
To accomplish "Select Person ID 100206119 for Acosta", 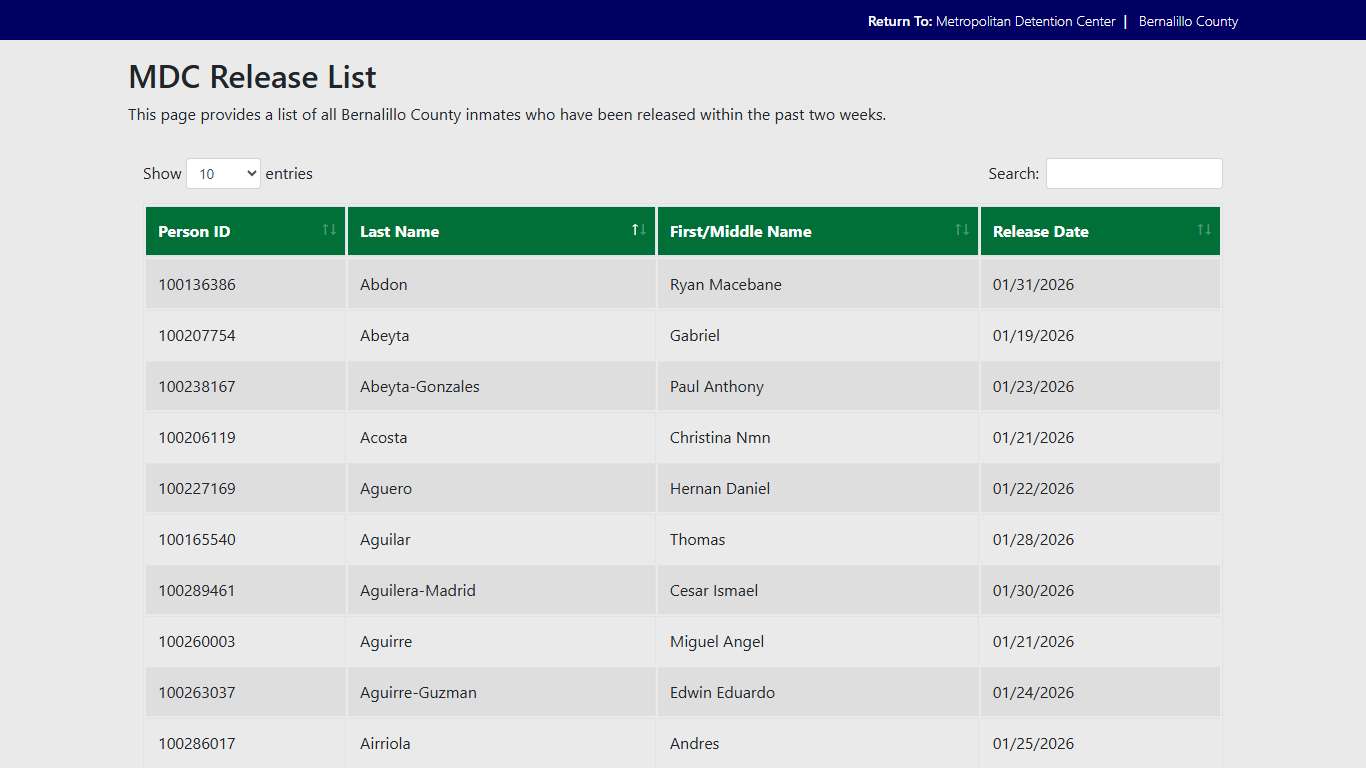I will [197, 437].
